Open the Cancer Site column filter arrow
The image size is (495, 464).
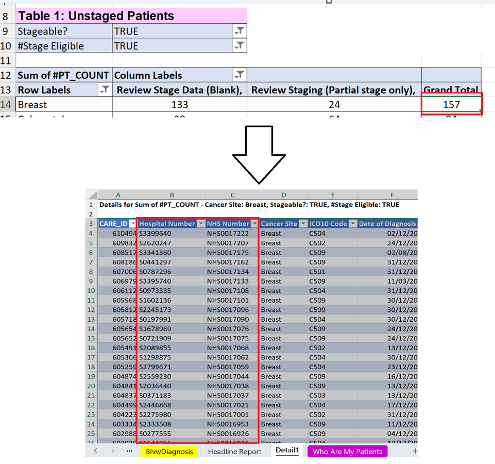tap(303, 223)
